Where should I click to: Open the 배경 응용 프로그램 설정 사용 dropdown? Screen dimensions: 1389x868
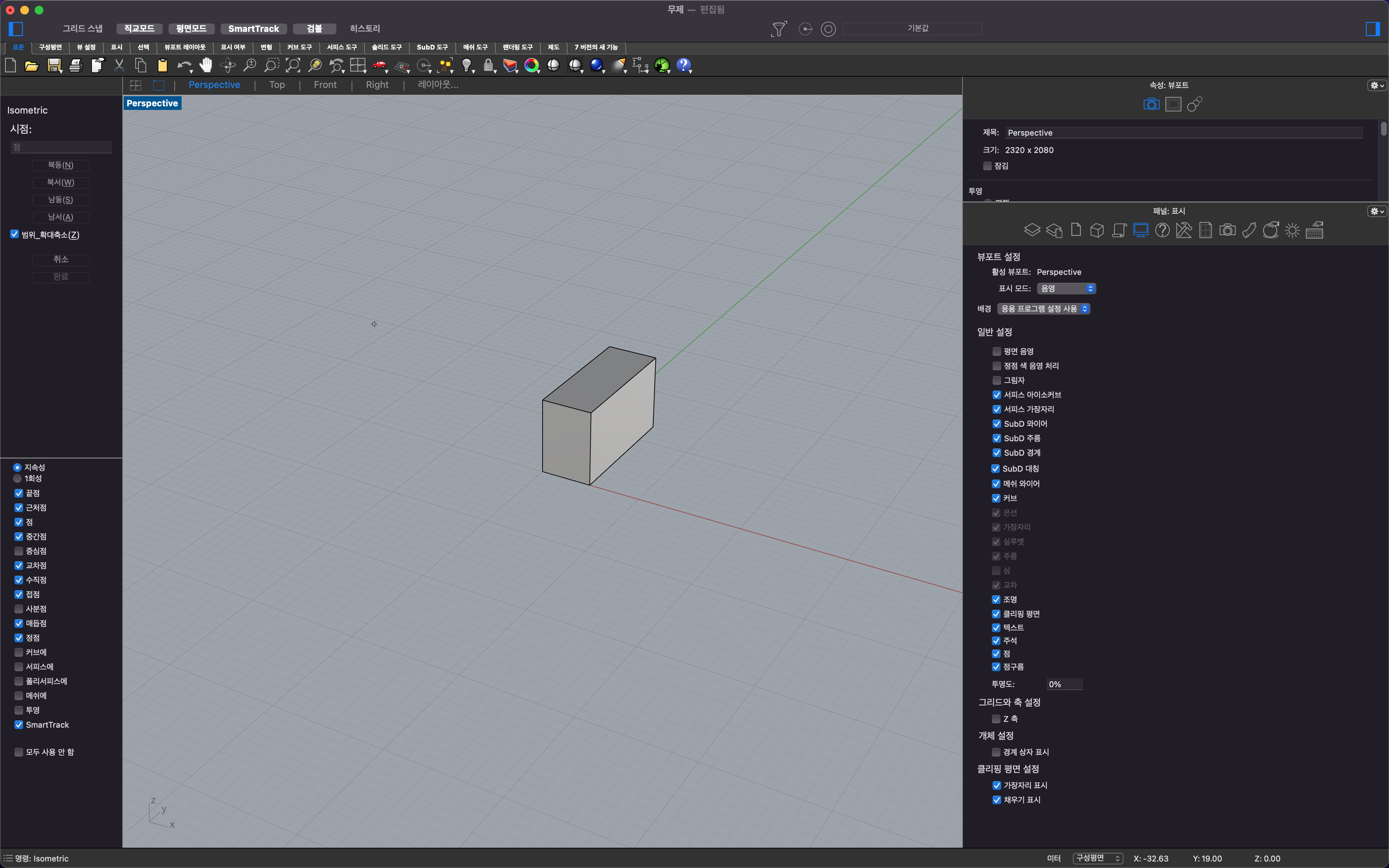click(1044, 309)
